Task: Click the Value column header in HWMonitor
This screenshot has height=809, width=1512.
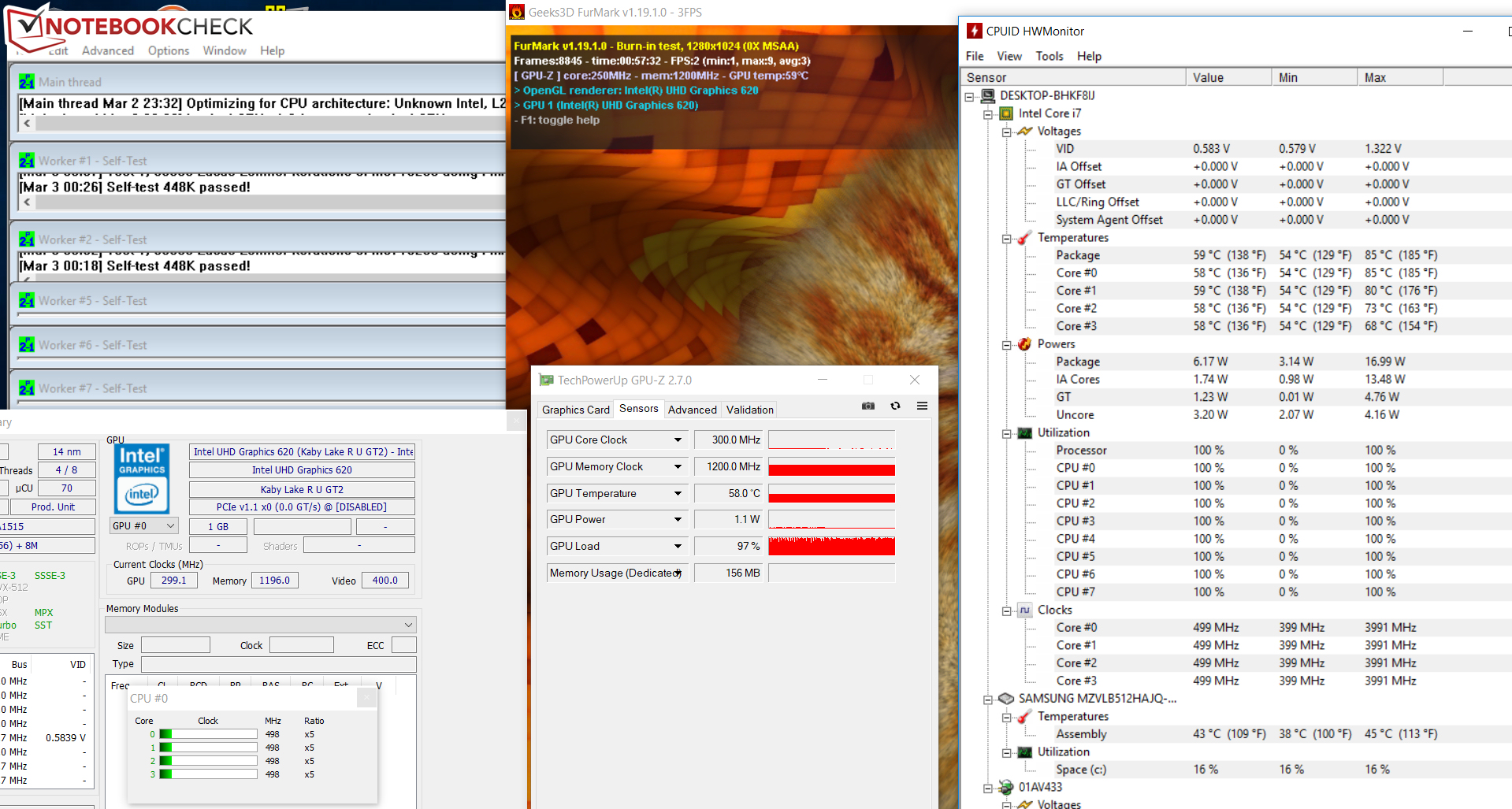Action: pos(1228,77)
